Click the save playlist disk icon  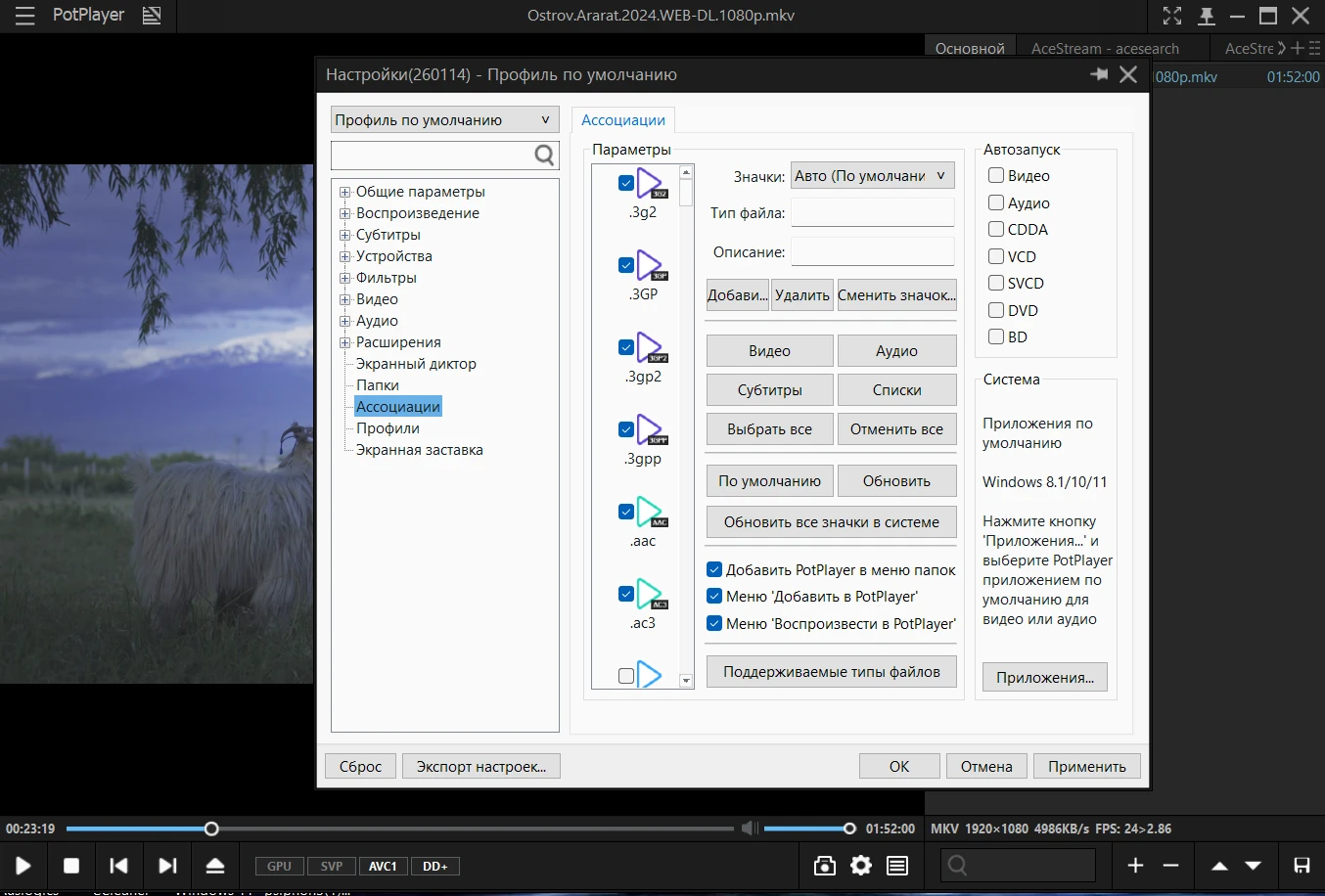pos(1302,866)
